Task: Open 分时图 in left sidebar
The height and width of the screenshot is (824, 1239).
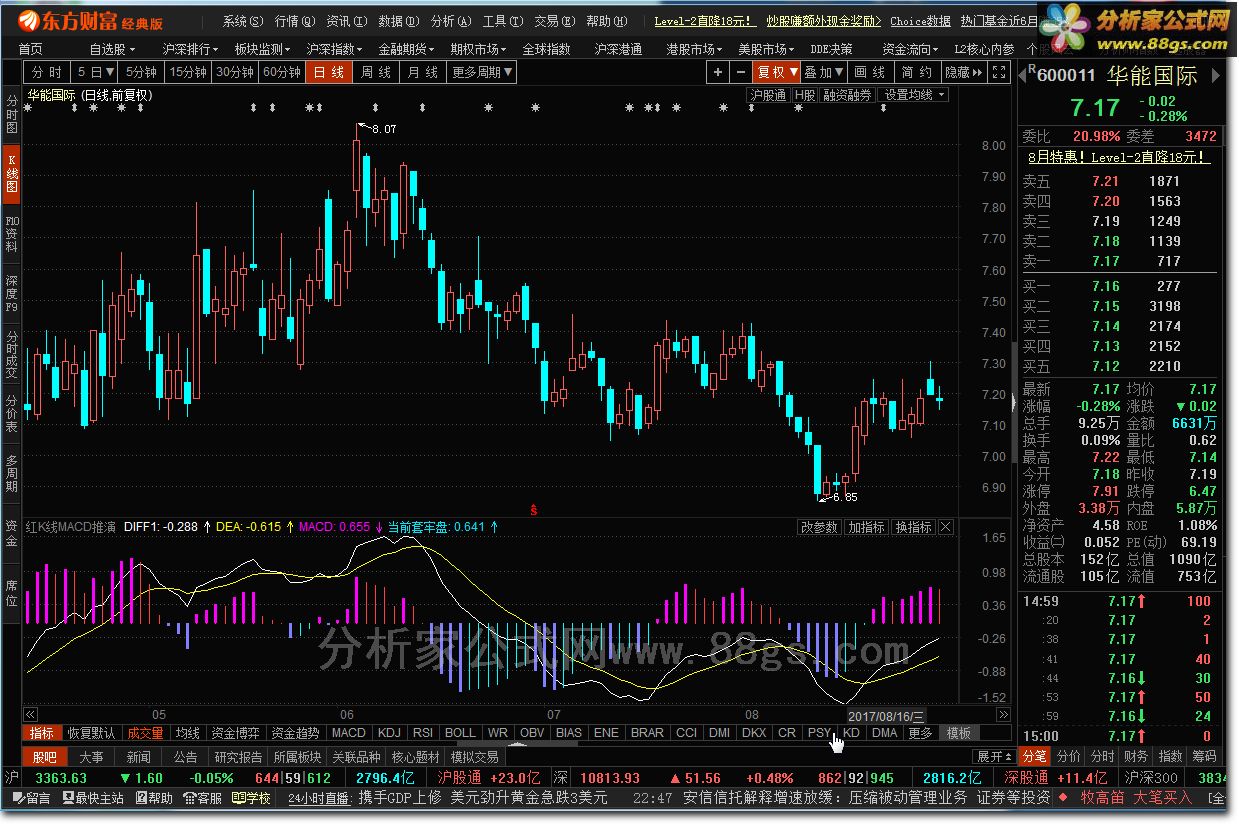Action: click(x=11, y=115)
